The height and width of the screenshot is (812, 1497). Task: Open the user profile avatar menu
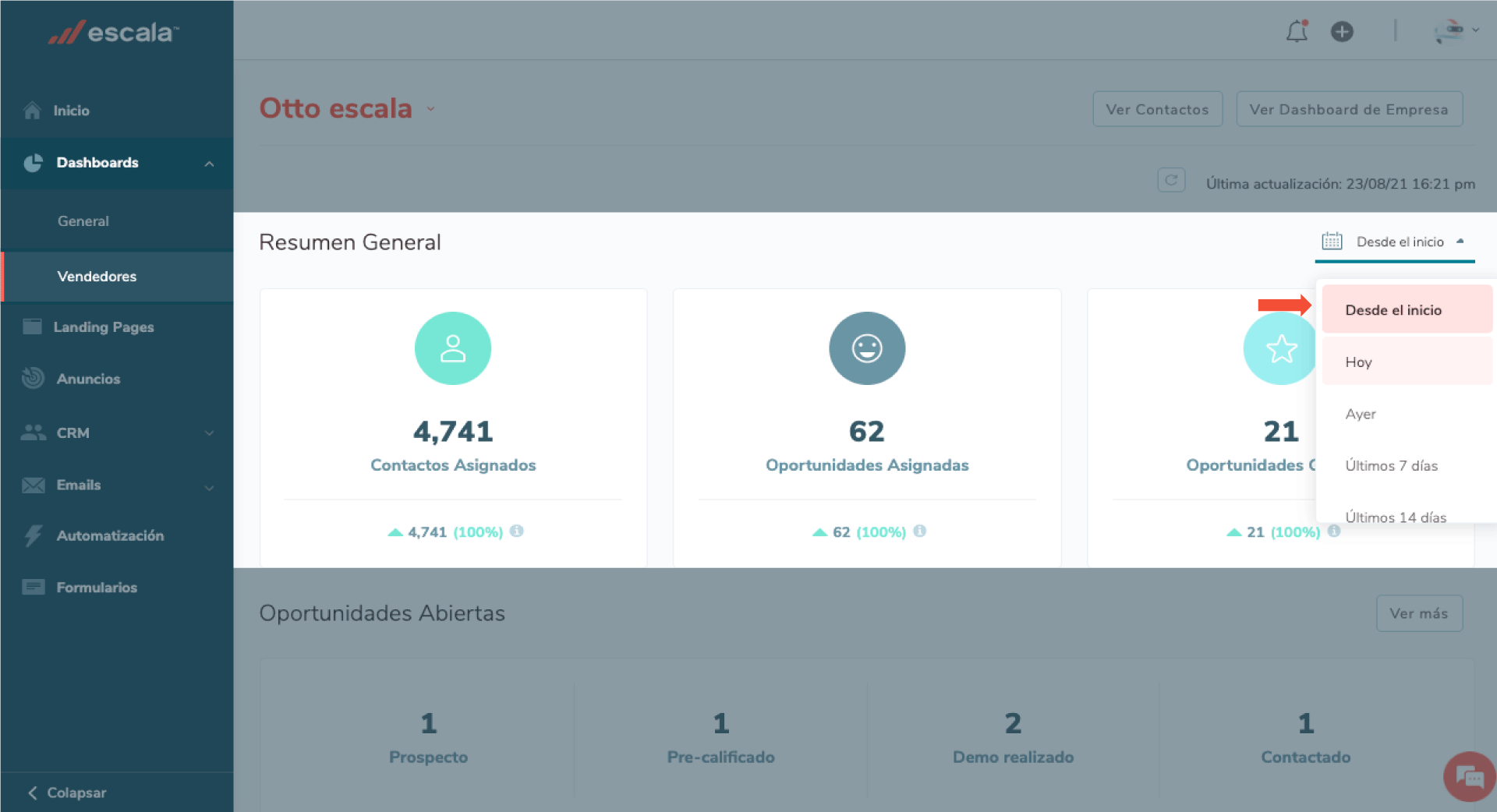click(x=1455, y=31)
